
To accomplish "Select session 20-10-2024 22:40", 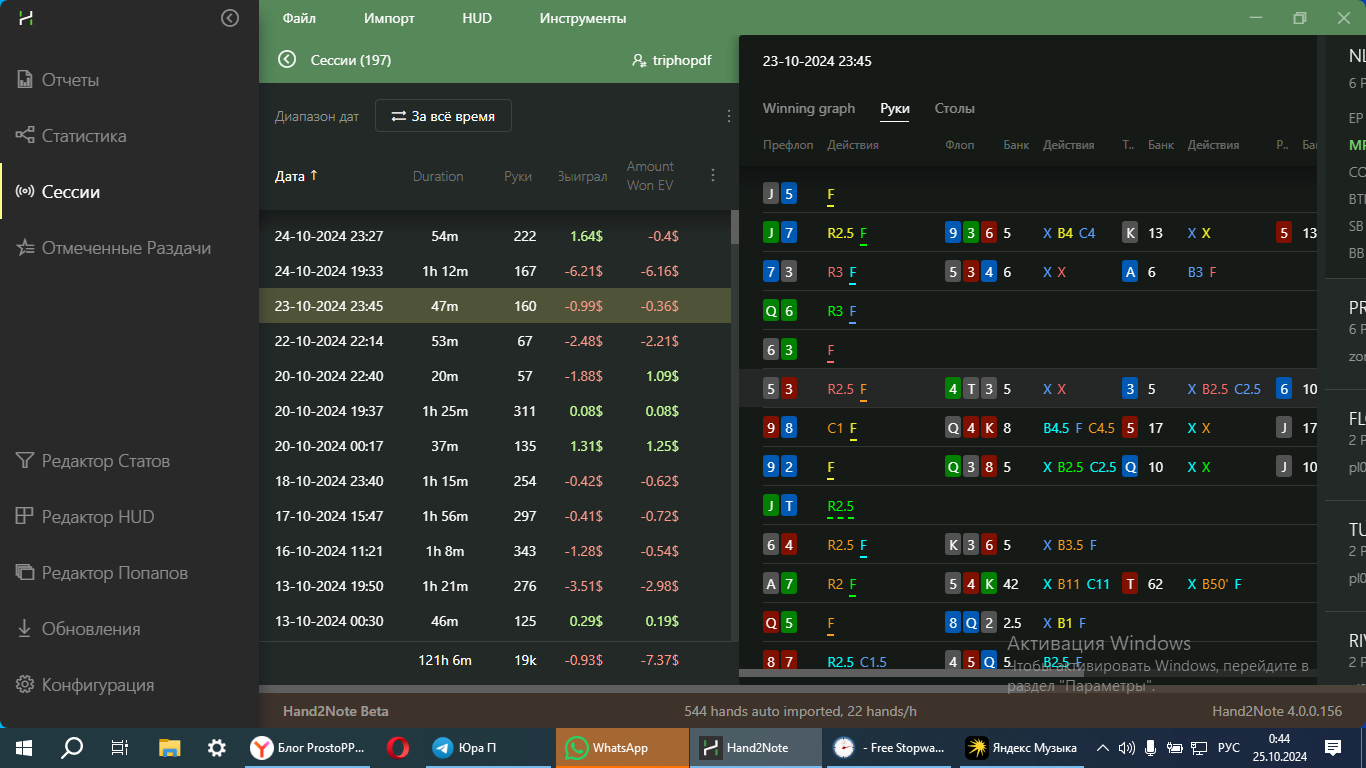I will tap(495, 376).
